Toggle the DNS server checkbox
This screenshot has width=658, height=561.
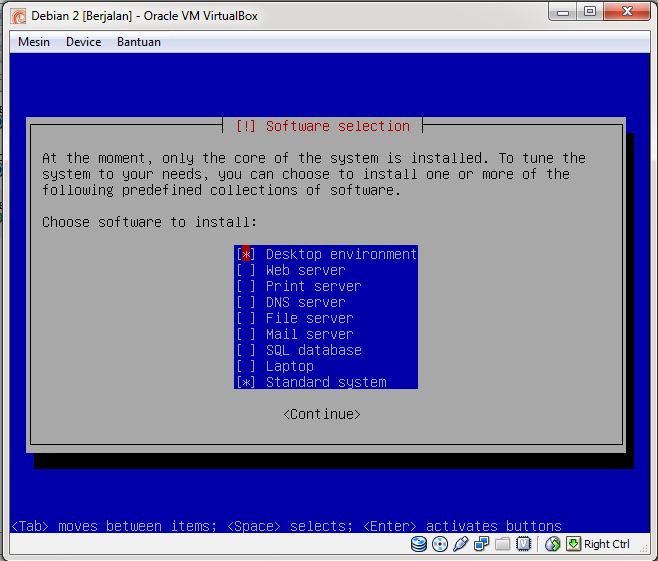[x=245, y=302]
